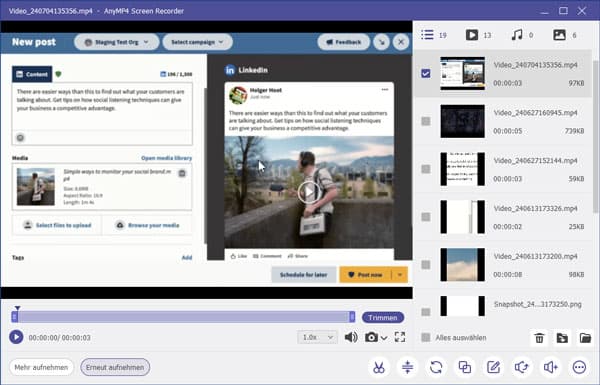The image size is (600, 385).
Task: Open the output folder icon
Action: tap(585, 338)
